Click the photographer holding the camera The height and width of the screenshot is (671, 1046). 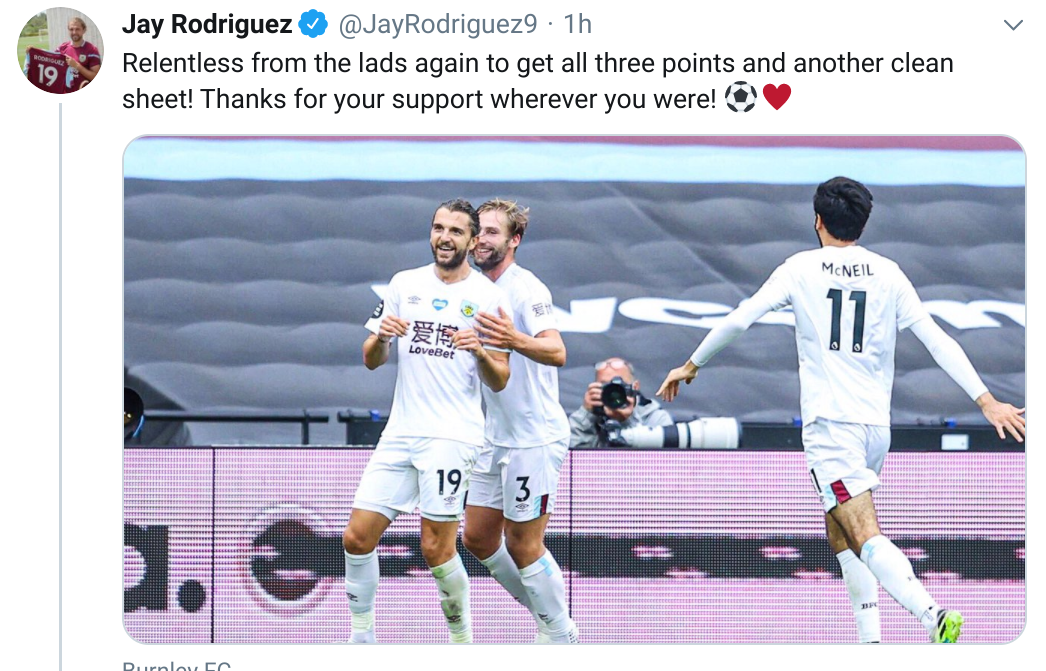(618, 404)
